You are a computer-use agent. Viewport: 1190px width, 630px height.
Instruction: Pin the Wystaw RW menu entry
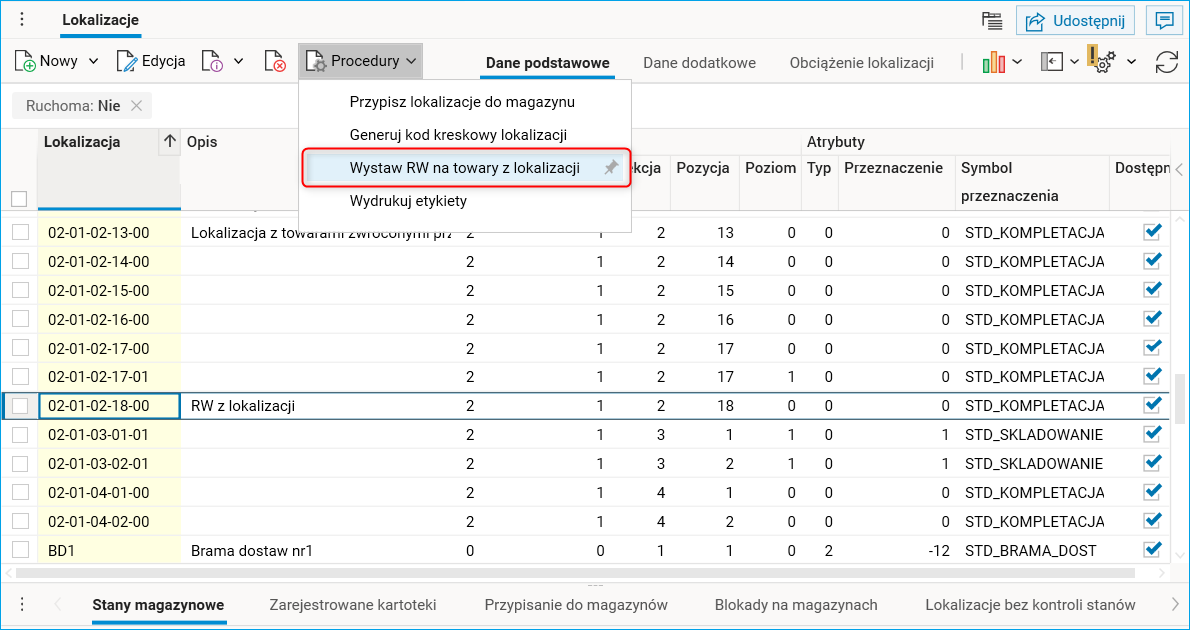click(610, 168)
